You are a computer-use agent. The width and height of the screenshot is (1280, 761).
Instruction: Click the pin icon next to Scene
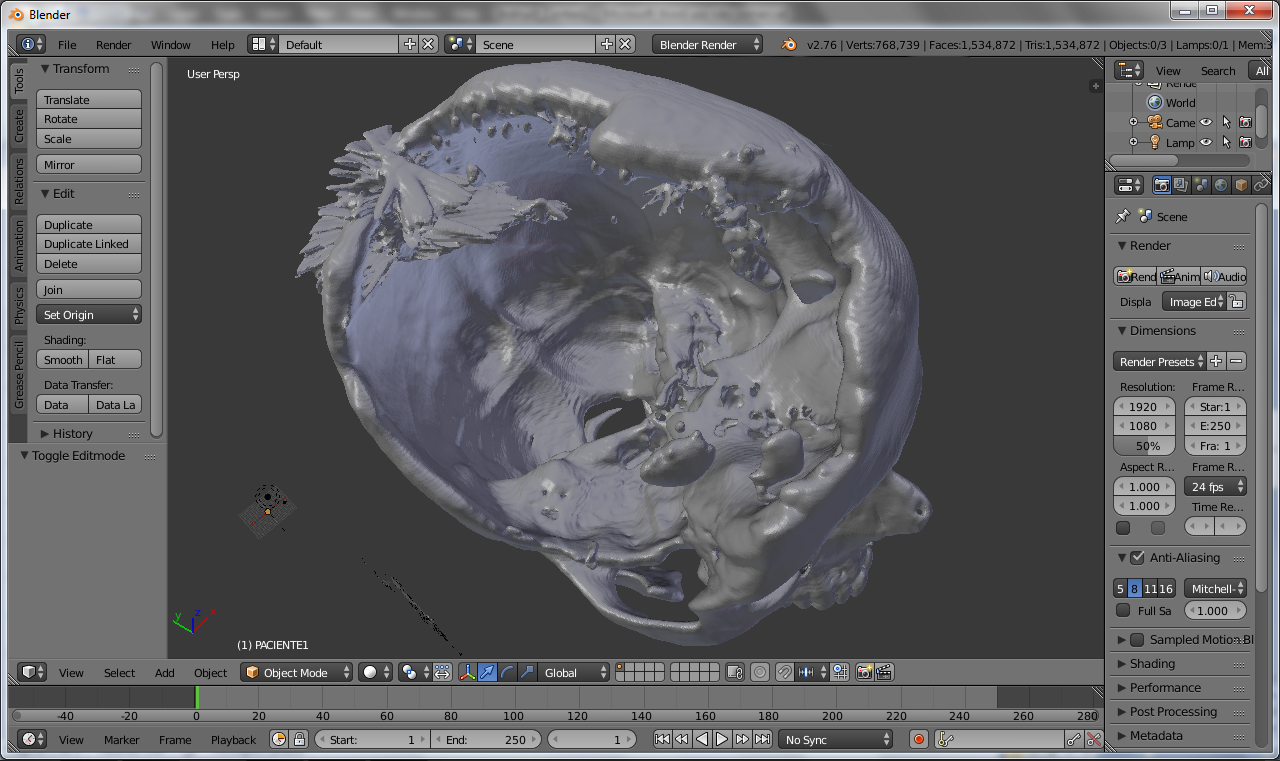1122,216
